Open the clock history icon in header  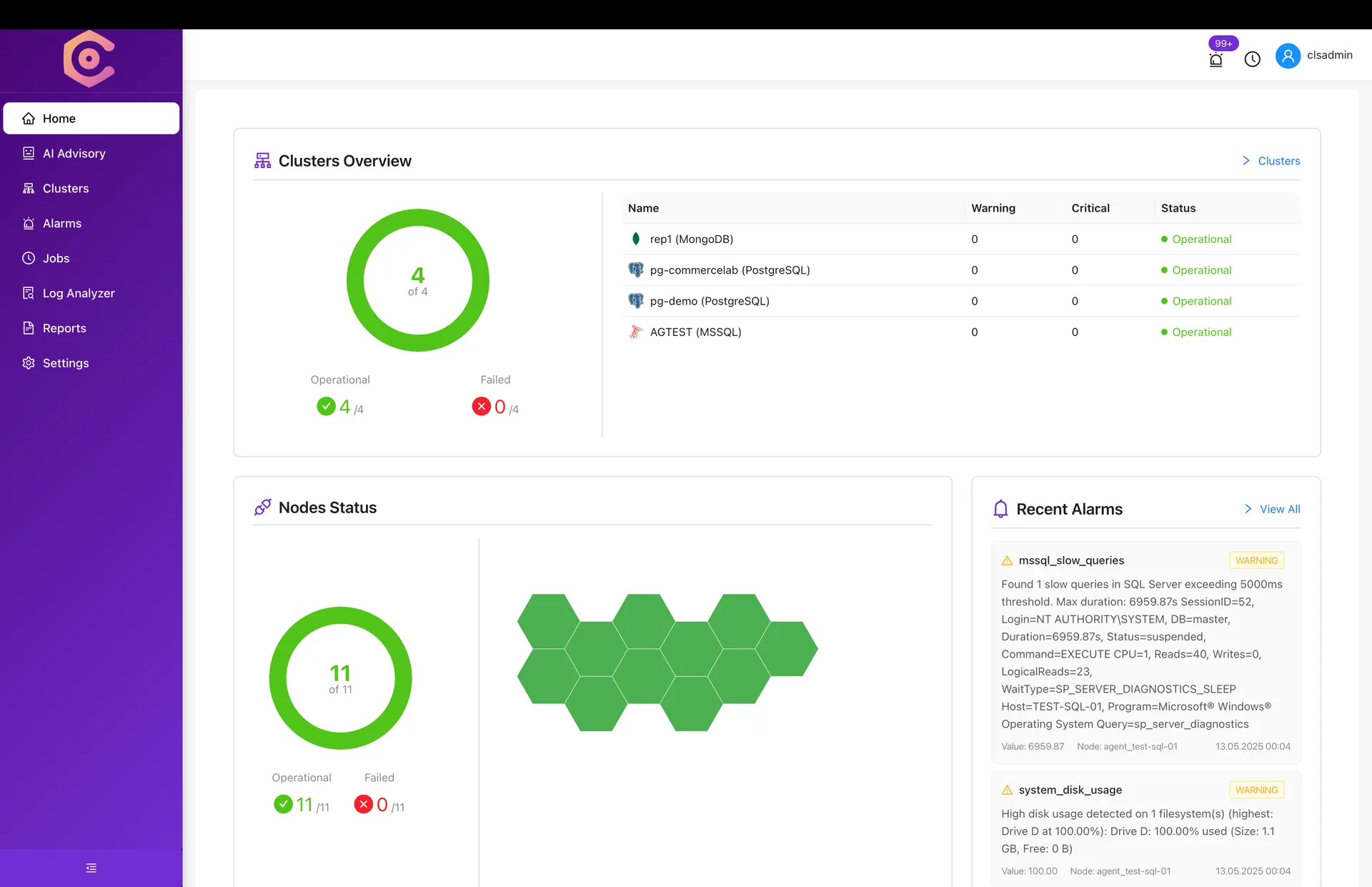click(1252, 59)
